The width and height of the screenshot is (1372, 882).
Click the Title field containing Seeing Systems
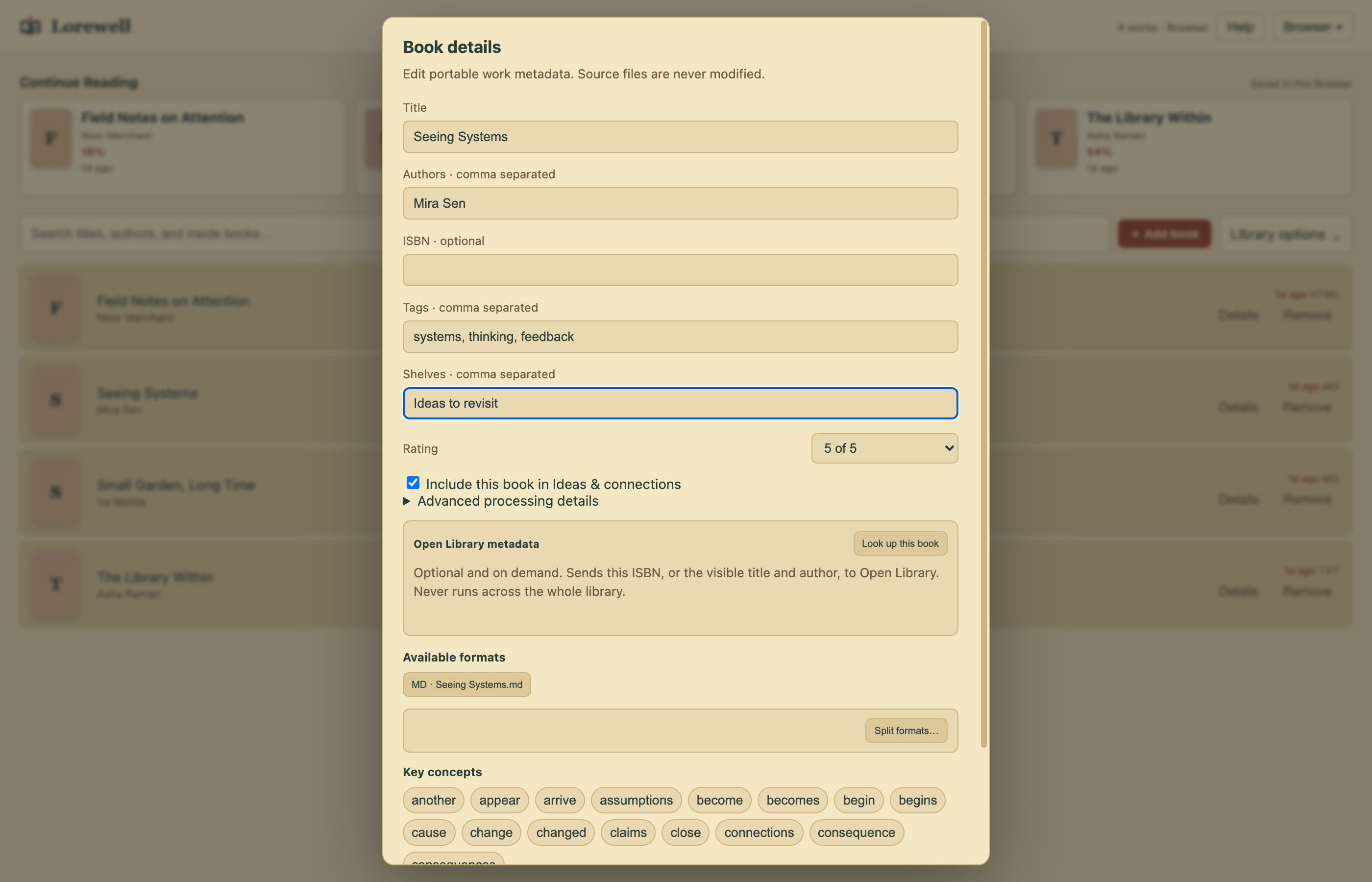pyautogui.click(x=680, y=137)
